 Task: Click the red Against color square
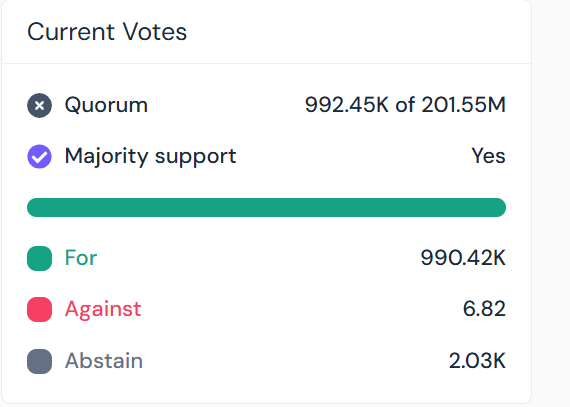coord(39,310)
